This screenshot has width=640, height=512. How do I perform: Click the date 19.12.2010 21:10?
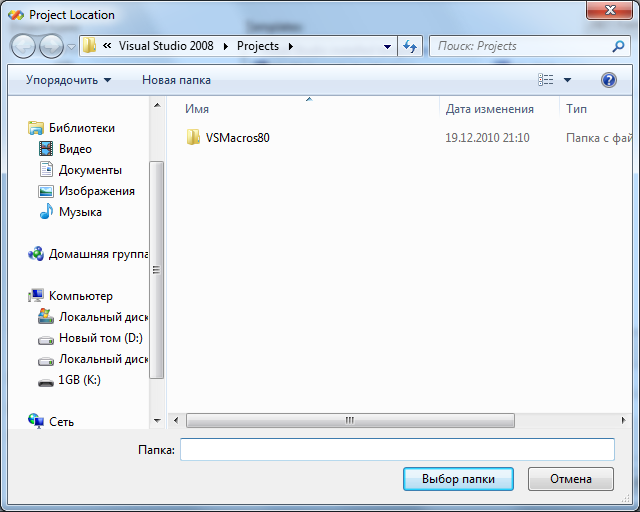(487, 138)
